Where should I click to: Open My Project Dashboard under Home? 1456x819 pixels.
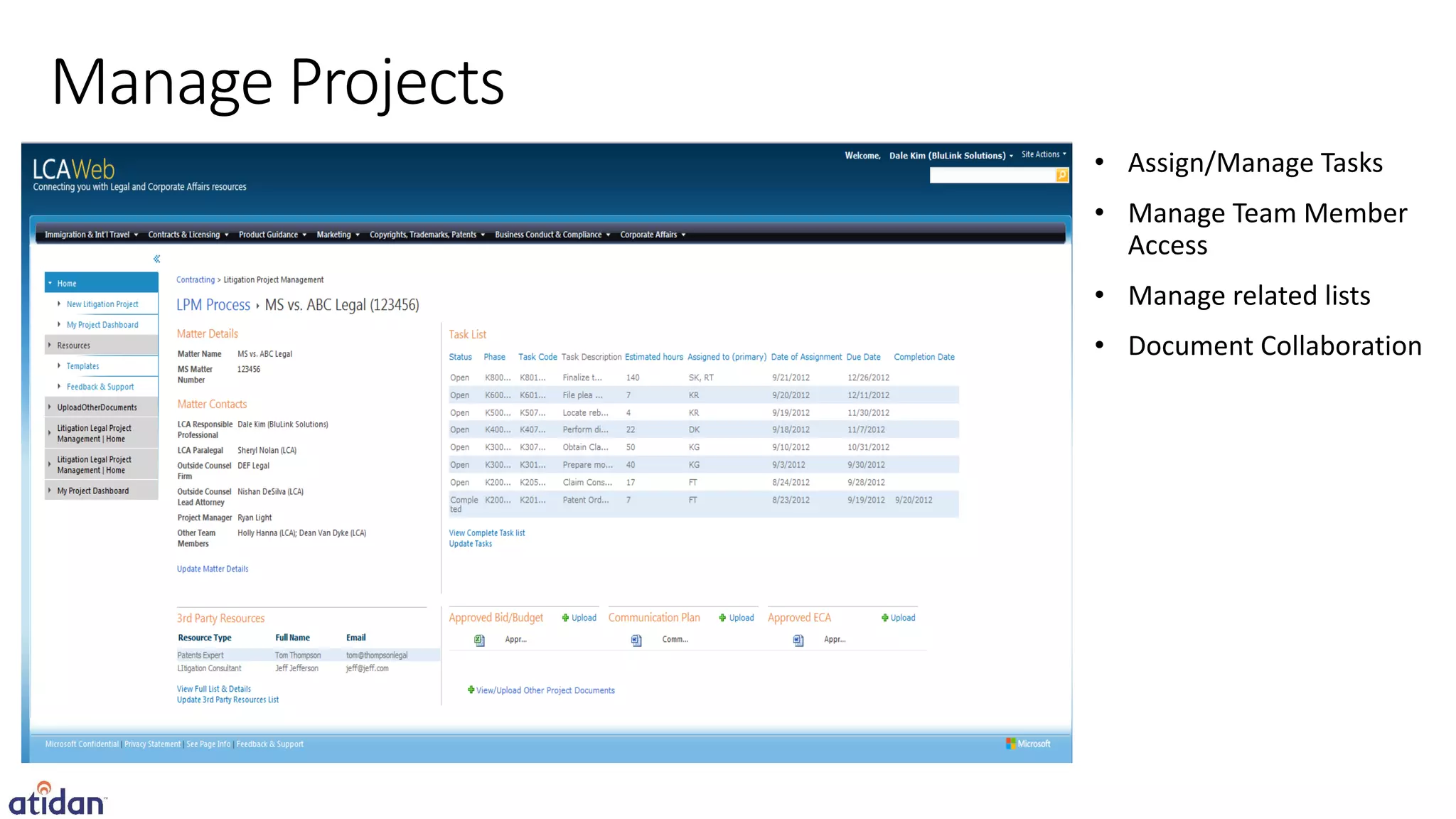point(102,325)
